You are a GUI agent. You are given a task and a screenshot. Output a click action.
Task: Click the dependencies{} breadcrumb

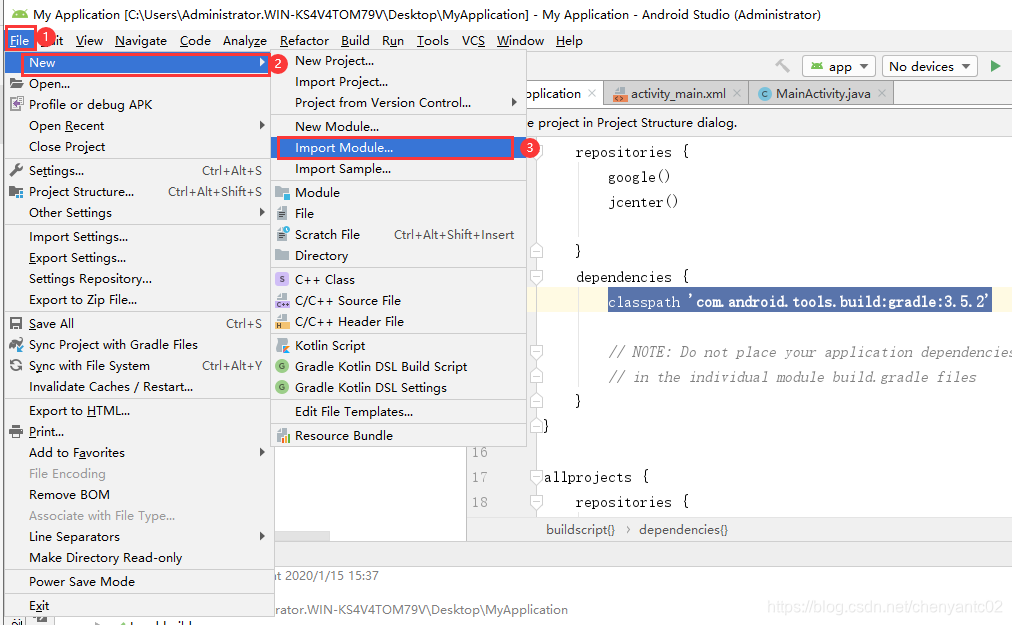tap(683, 529)
